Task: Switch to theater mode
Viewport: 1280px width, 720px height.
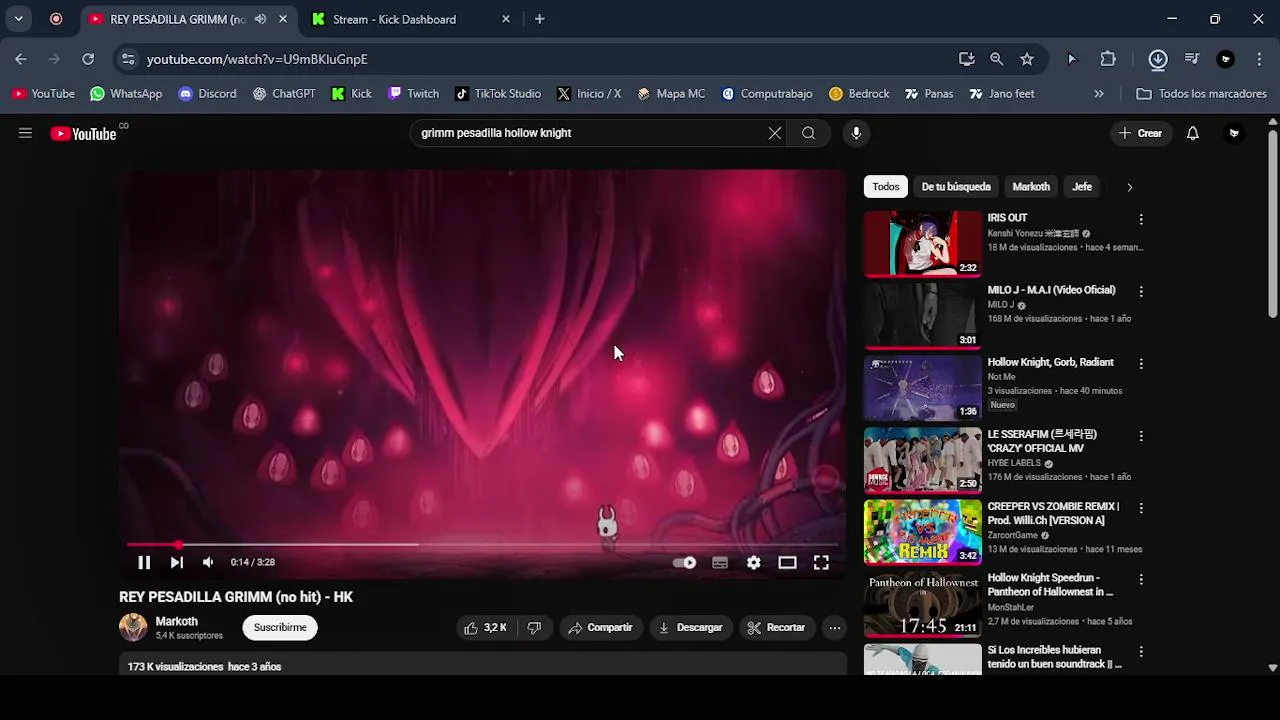Action: [788, 563]
